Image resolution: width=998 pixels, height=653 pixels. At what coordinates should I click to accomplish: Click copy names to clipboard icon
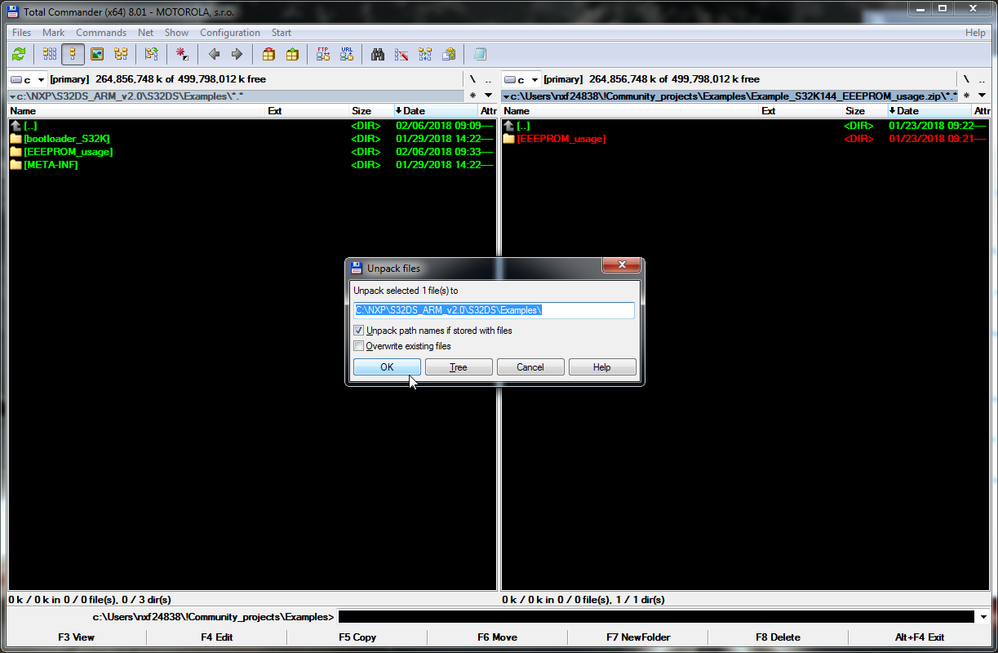click(x=449, y=54)
